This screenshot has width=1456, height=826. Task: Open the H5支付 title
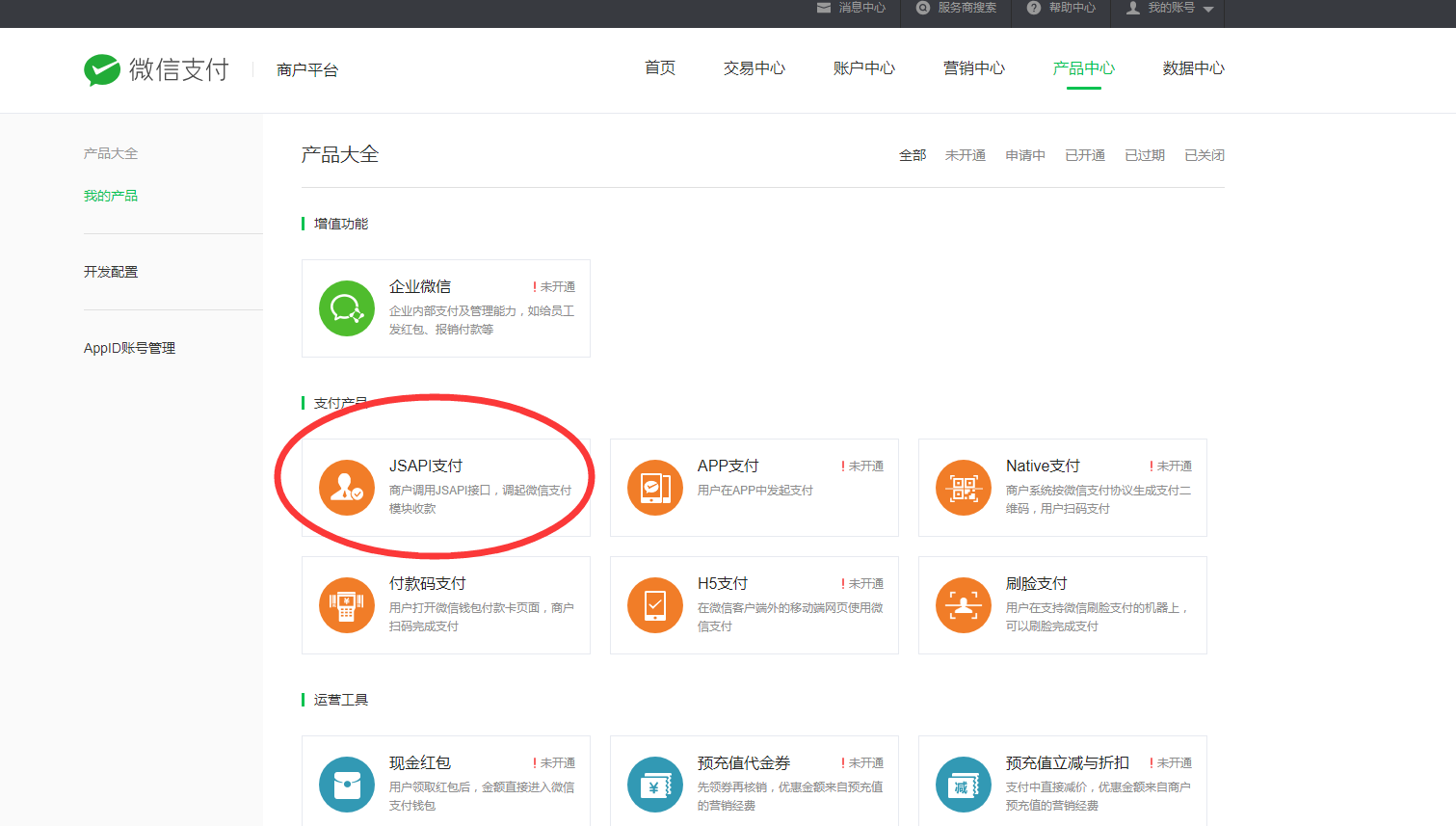723,583
